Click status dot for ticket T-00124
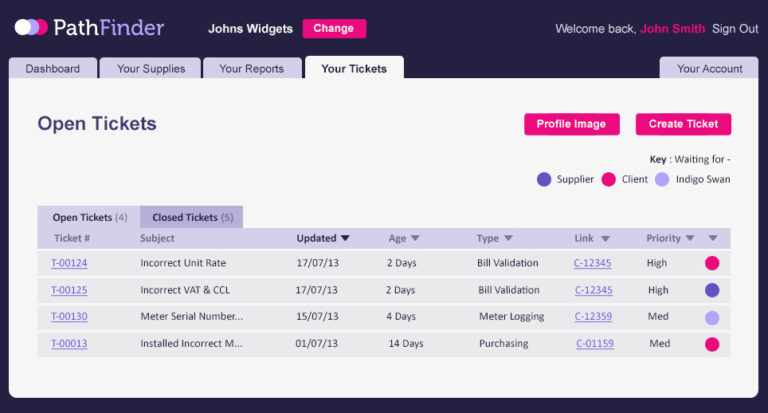The height and width of the screenshot is (413, 768). click(x=712, y=263)
